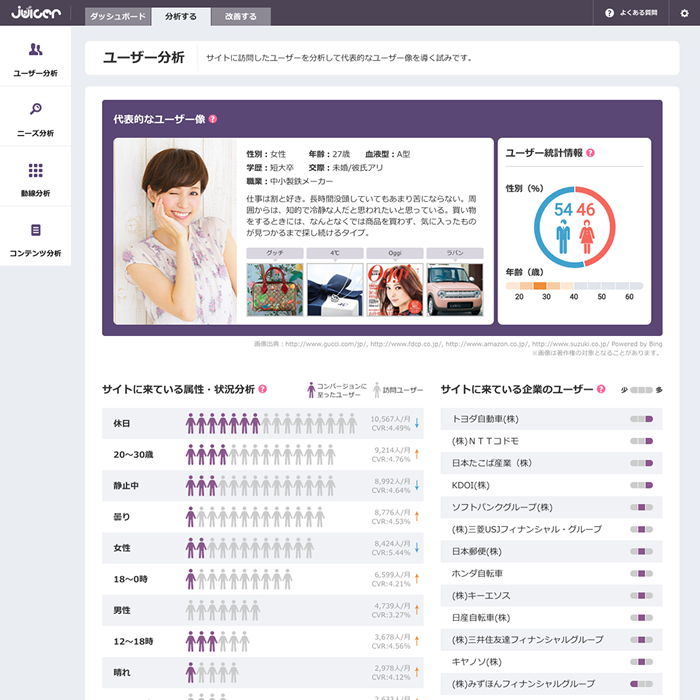Click down arrow in 静止中 row
This screenshot has height=700, width=700.
click(417, 485)
